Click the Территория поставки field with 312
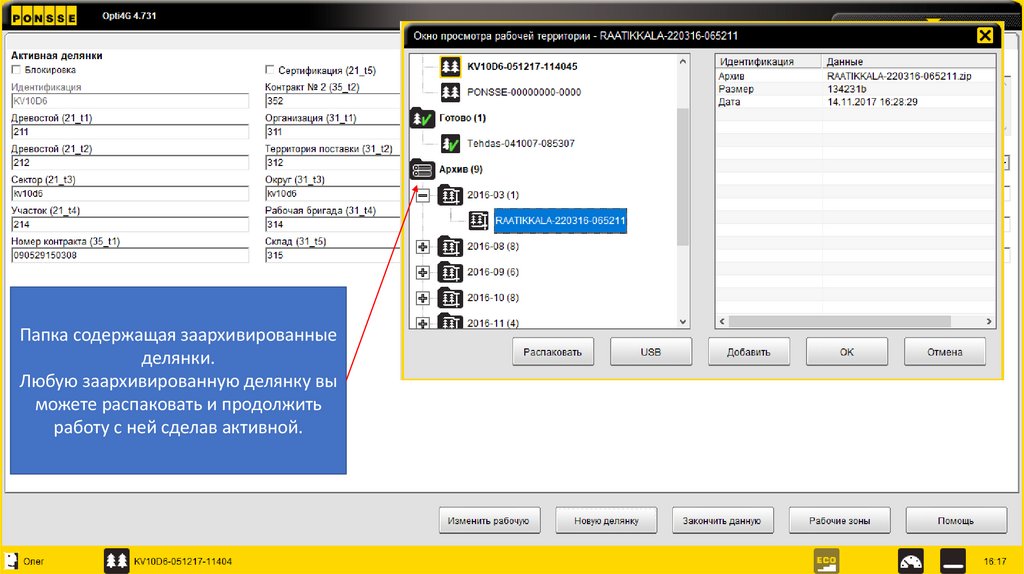This screenshot has height=574, width=1024. point(332,163)
